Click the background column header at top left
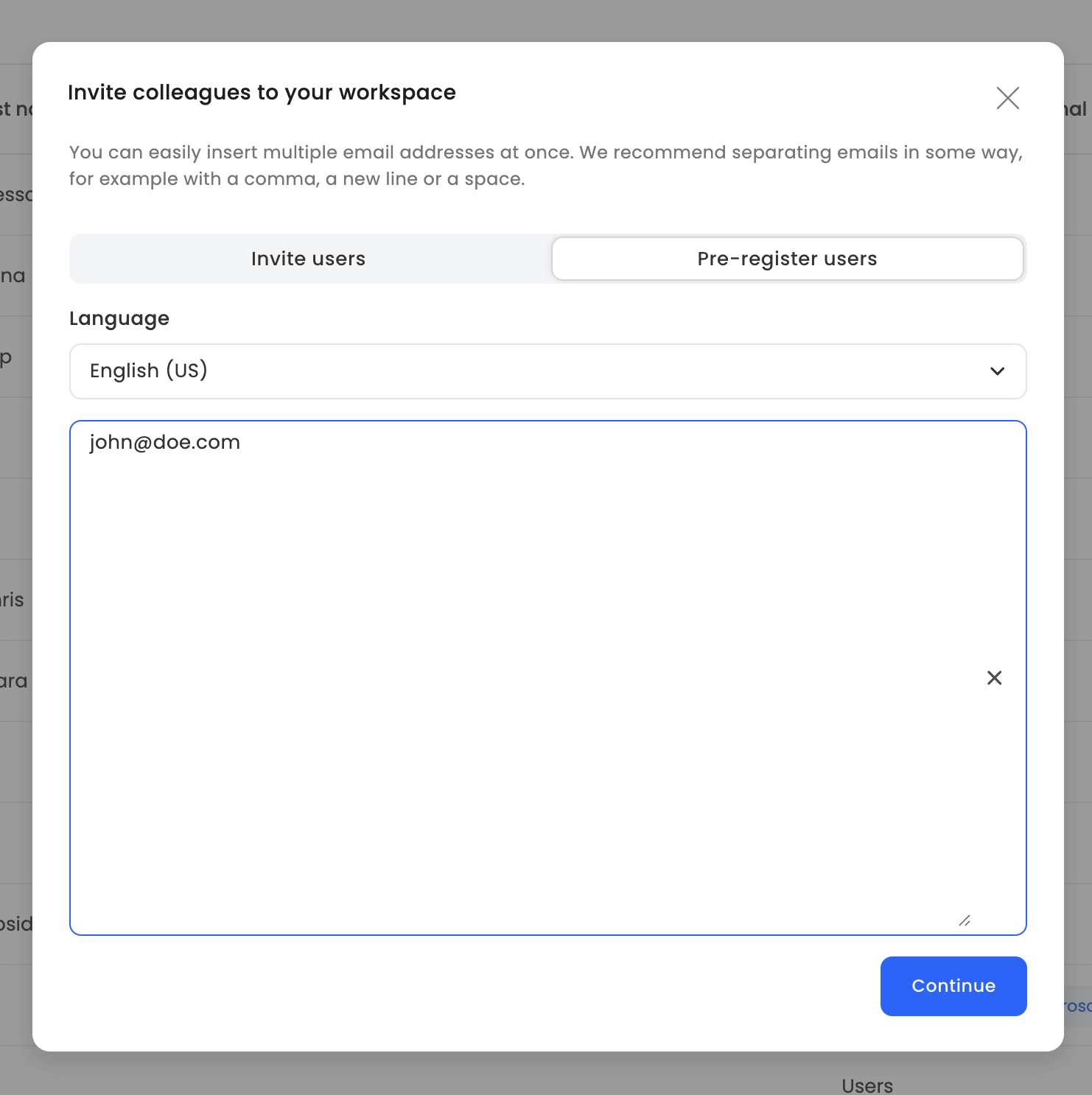1092x1095 pixels. click(x=15, y=109)
